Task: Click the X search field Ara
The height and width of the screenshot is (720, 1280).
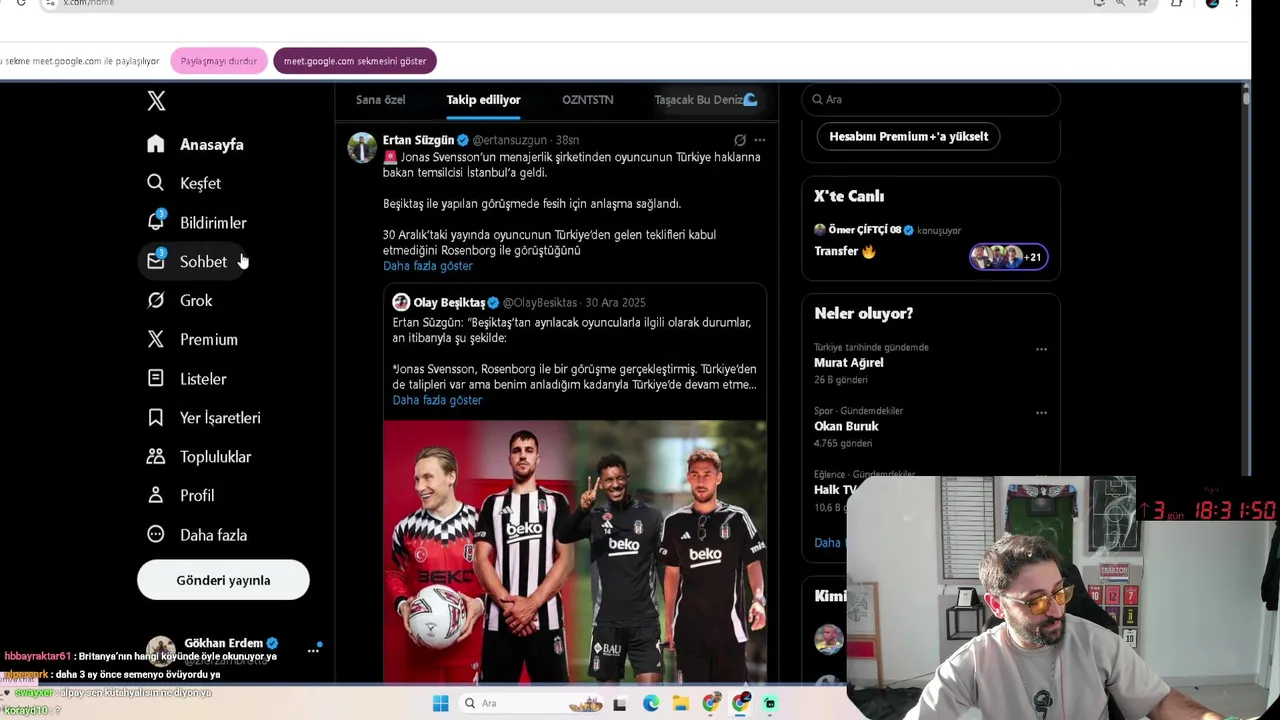Action: (x=931, y=100)
